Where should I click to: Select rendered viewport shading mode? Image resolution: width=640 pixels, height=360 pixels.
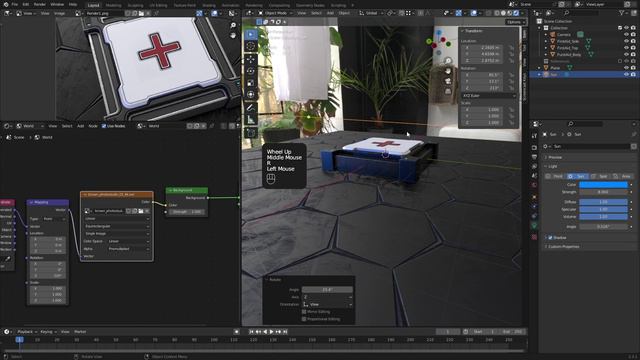point(516,13)
